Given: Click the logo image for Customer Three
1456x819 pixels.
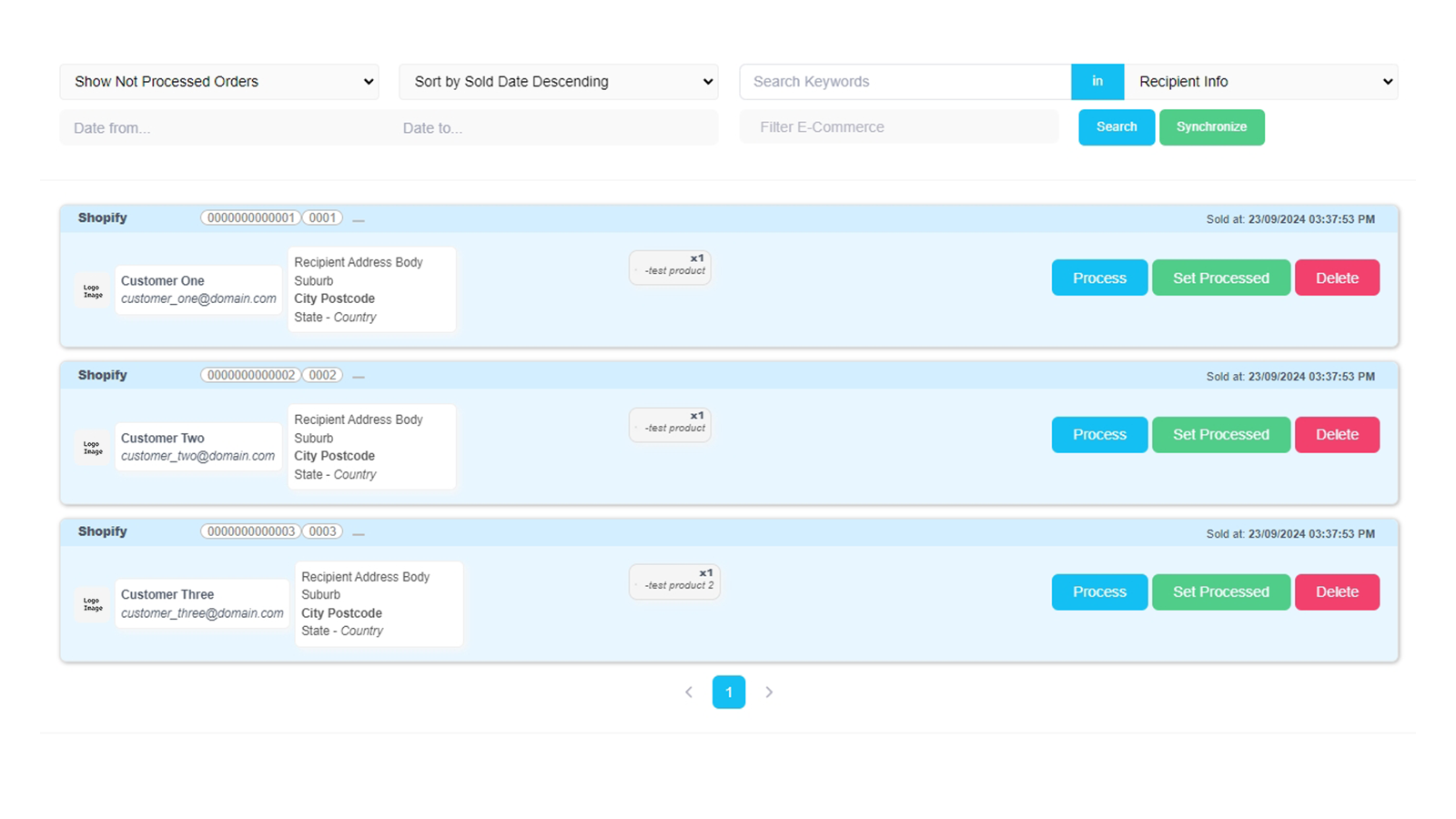Looking at the screenshot, I should coord(93,604).
